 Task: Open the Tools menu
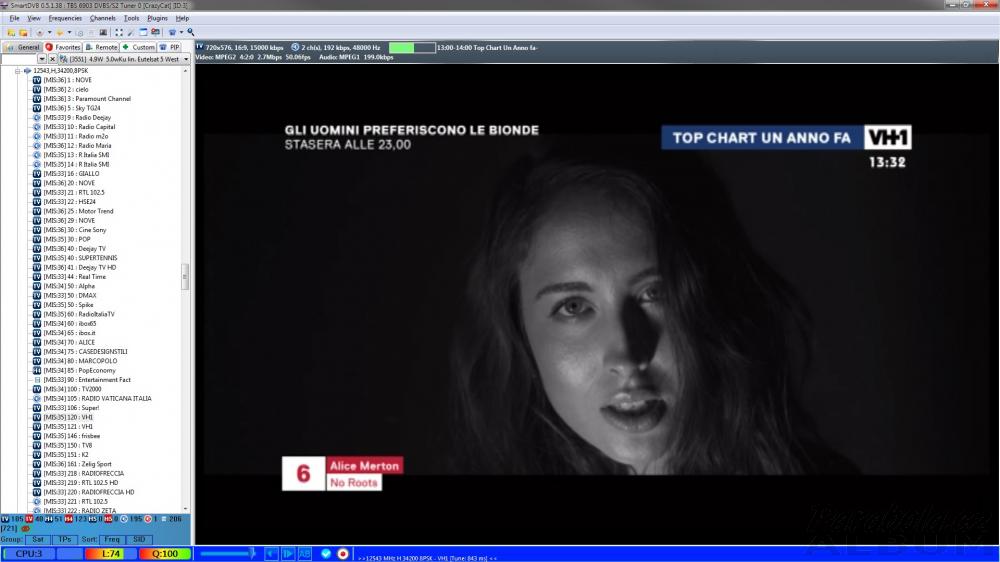coord(131,18)
